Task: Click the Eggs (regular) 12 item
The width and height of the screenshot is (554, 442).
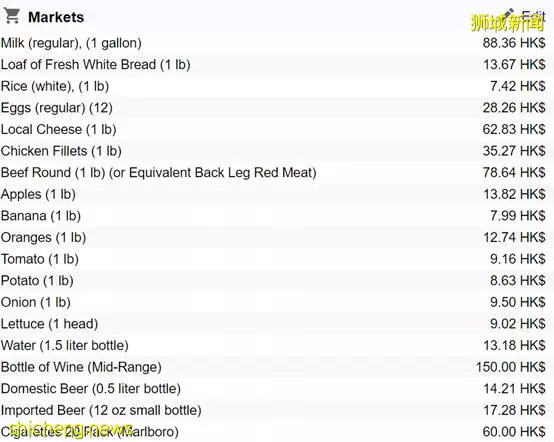Action: (x=57, y=108)
